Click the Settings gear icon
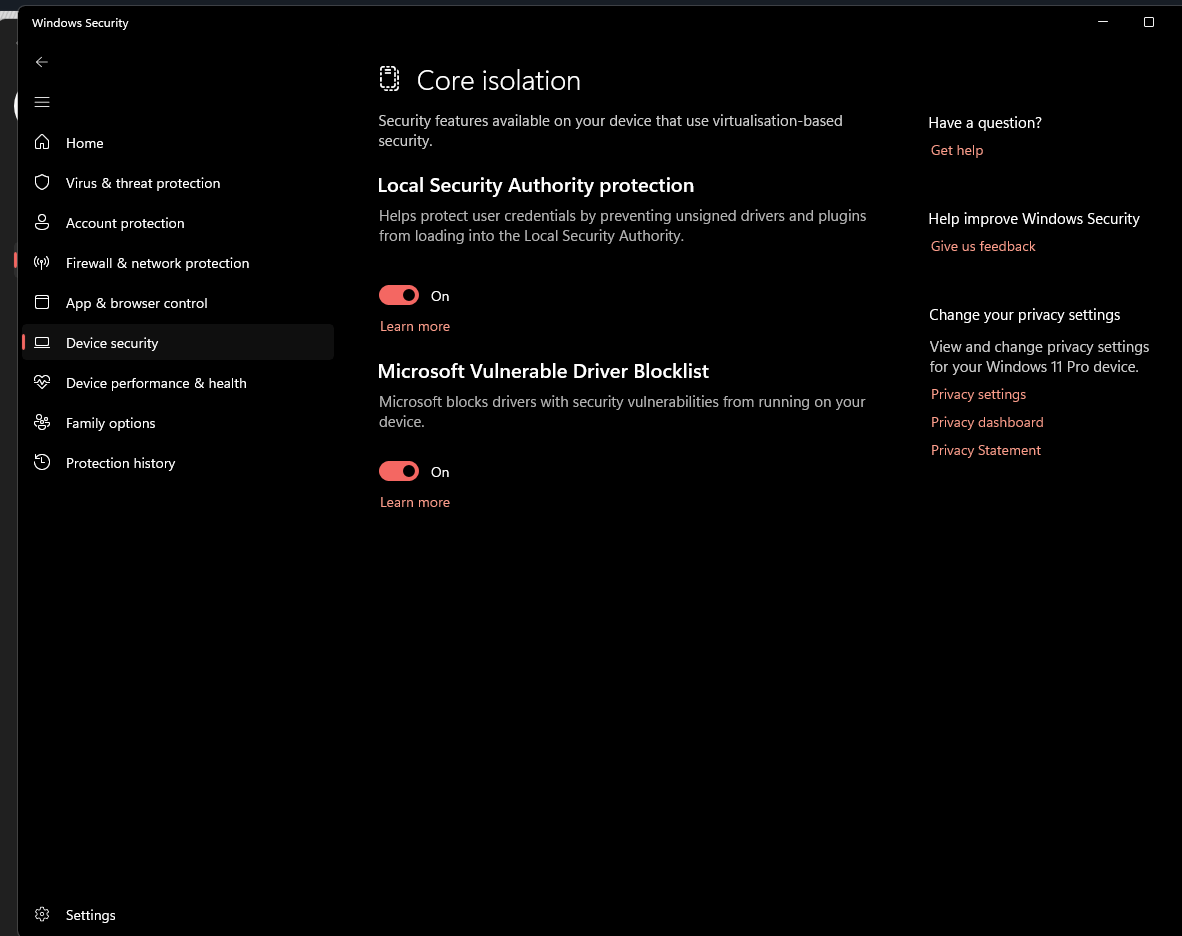Screen dimensions: 1182x936 click(42, 914)
